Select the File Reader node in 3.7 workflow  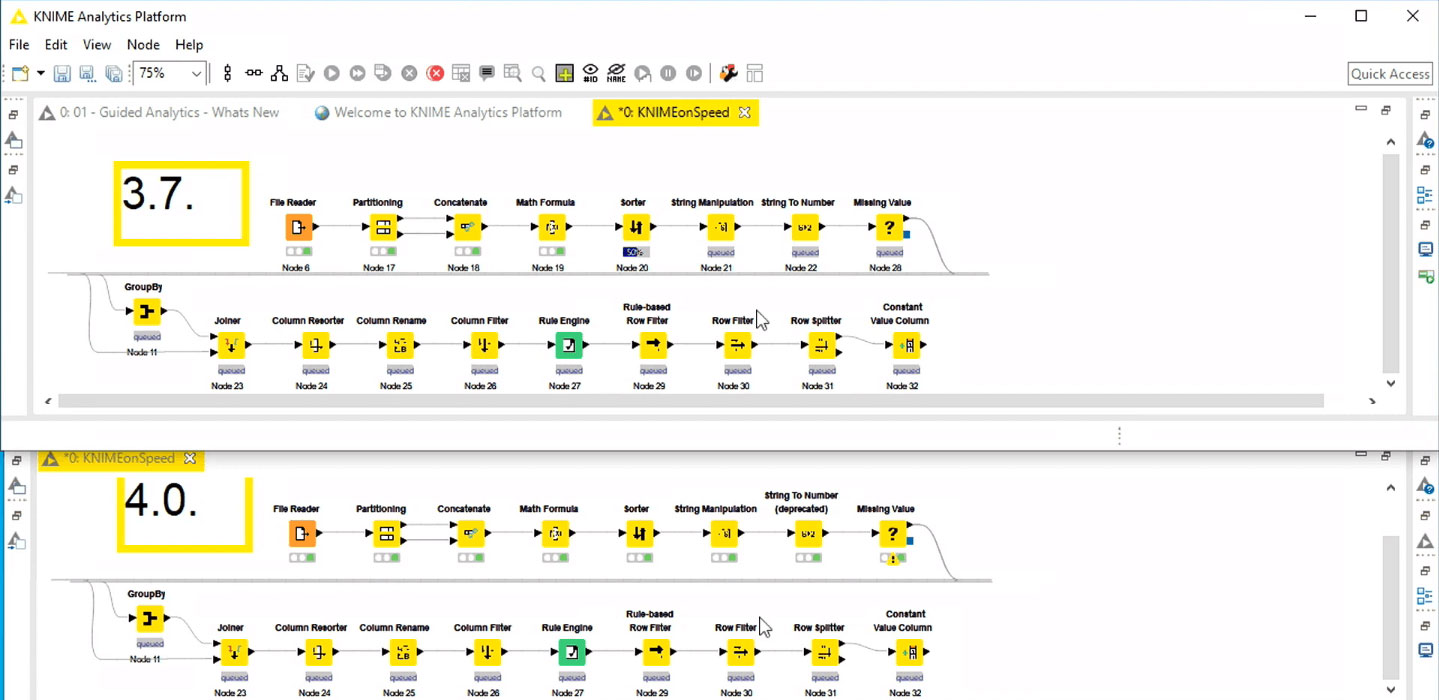[298, 227]
